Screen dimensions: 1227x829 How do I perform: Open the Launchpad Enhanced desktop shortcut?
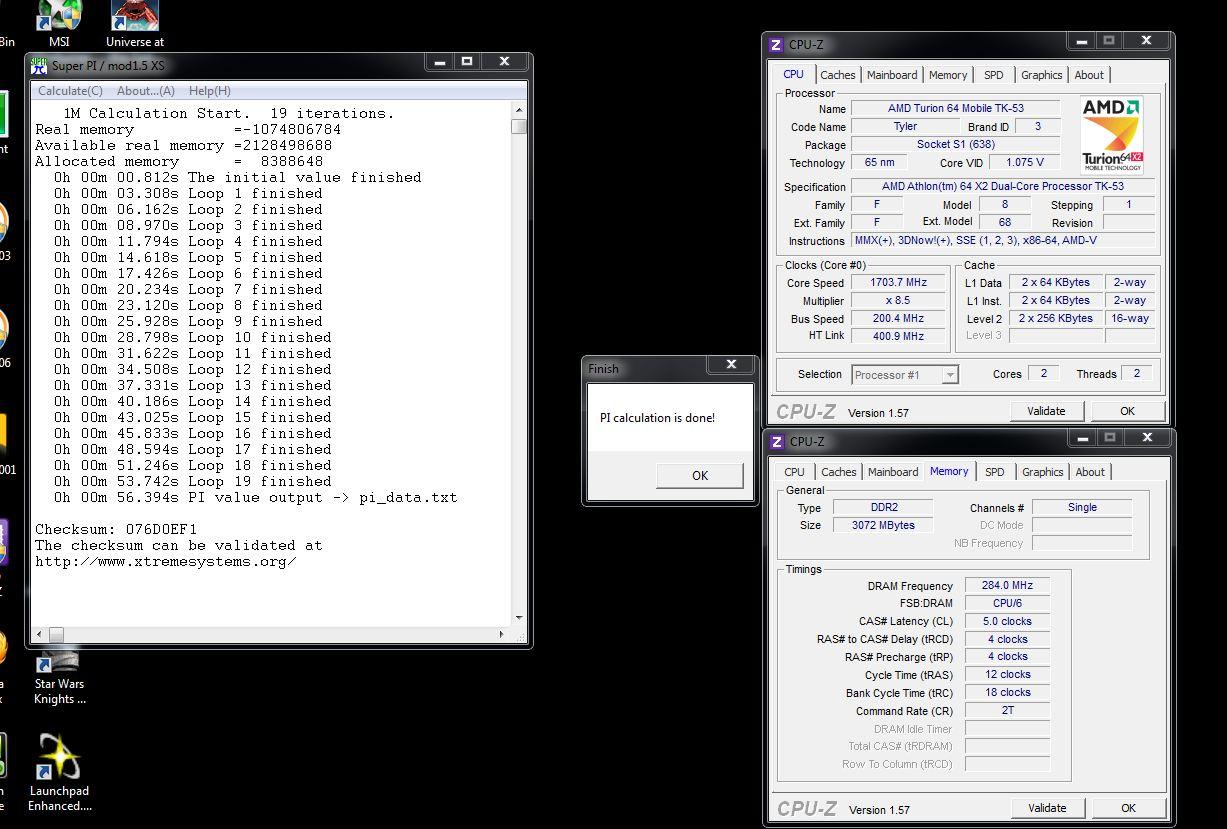(60, 772)
